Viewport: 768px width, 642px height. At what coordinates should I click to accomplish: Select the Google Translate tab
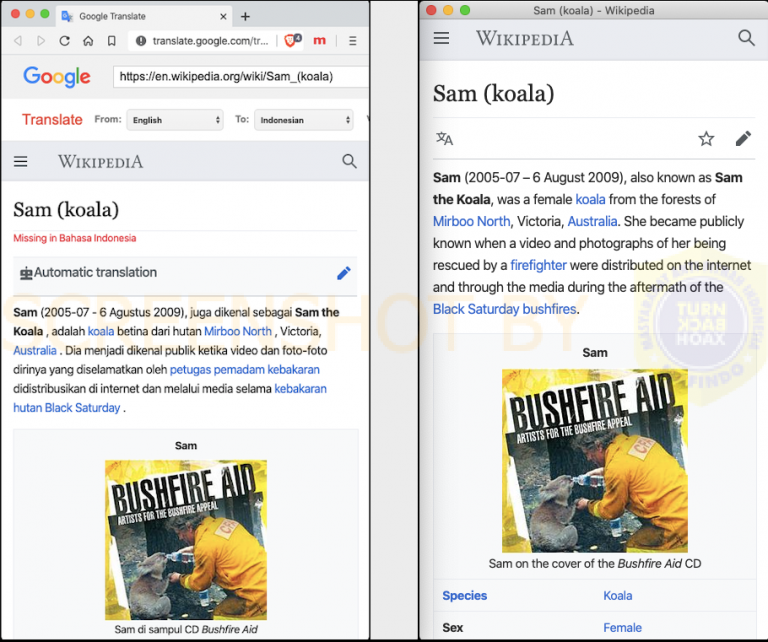pyautogui.click(x=144, y=16)
